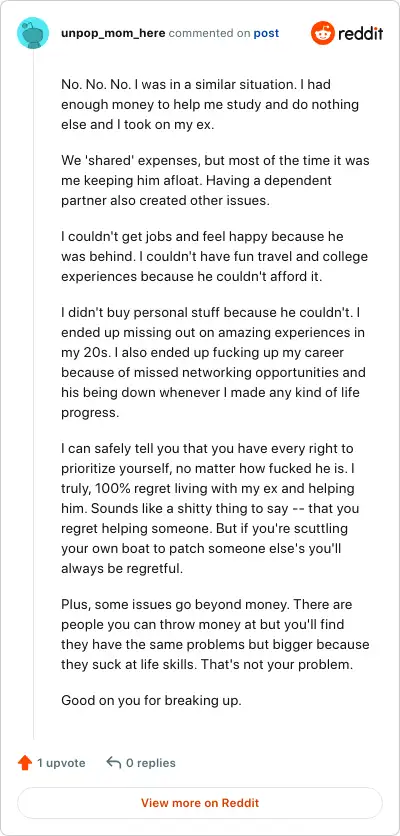Select the "0 replies" label
This screenshot has width=400, height=836.
point(150,763)
